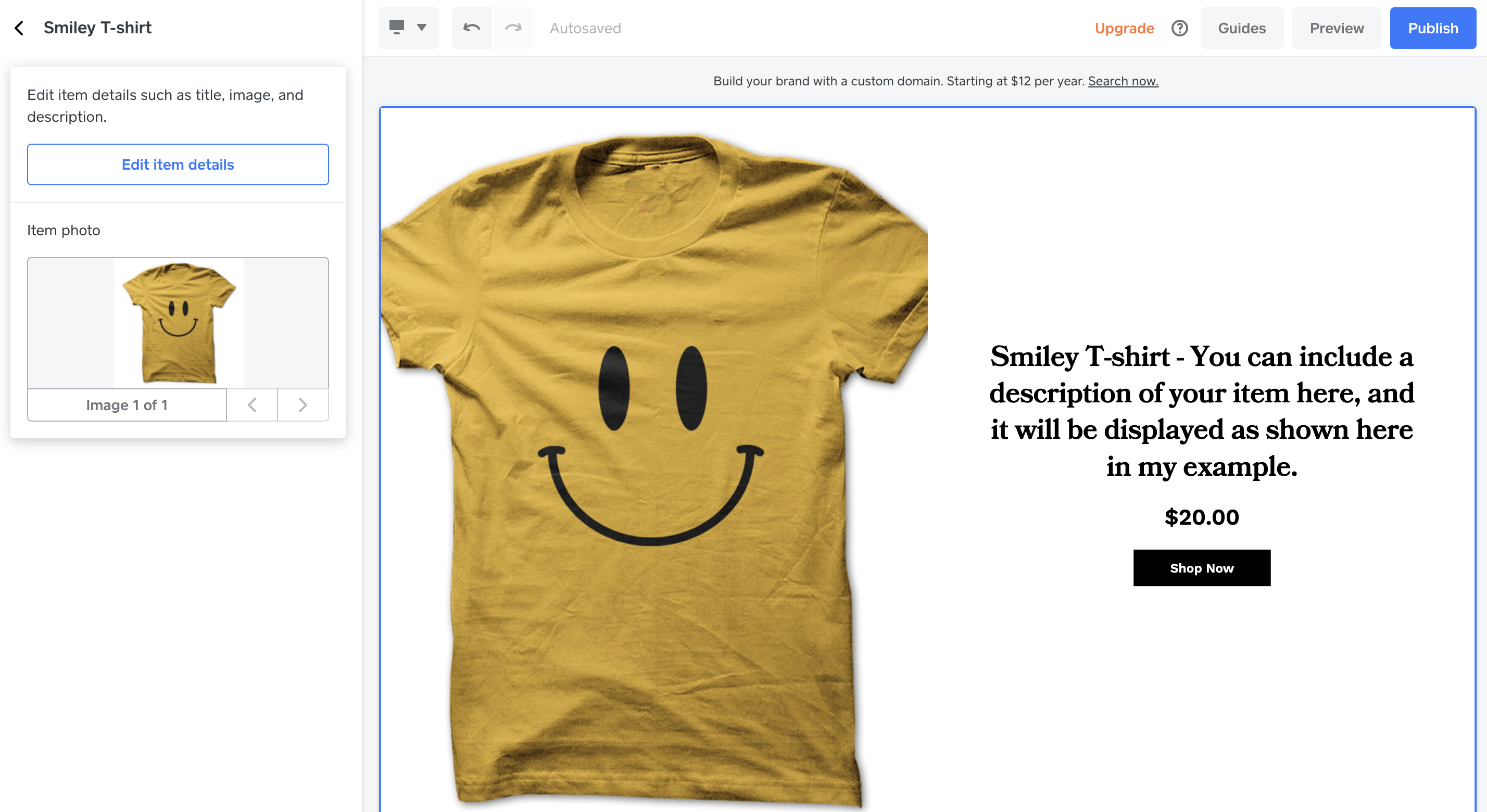The image size is (1487, 812).
Task: Open the site Preview
Action: pyautogui.click(x=1337, y=28)
